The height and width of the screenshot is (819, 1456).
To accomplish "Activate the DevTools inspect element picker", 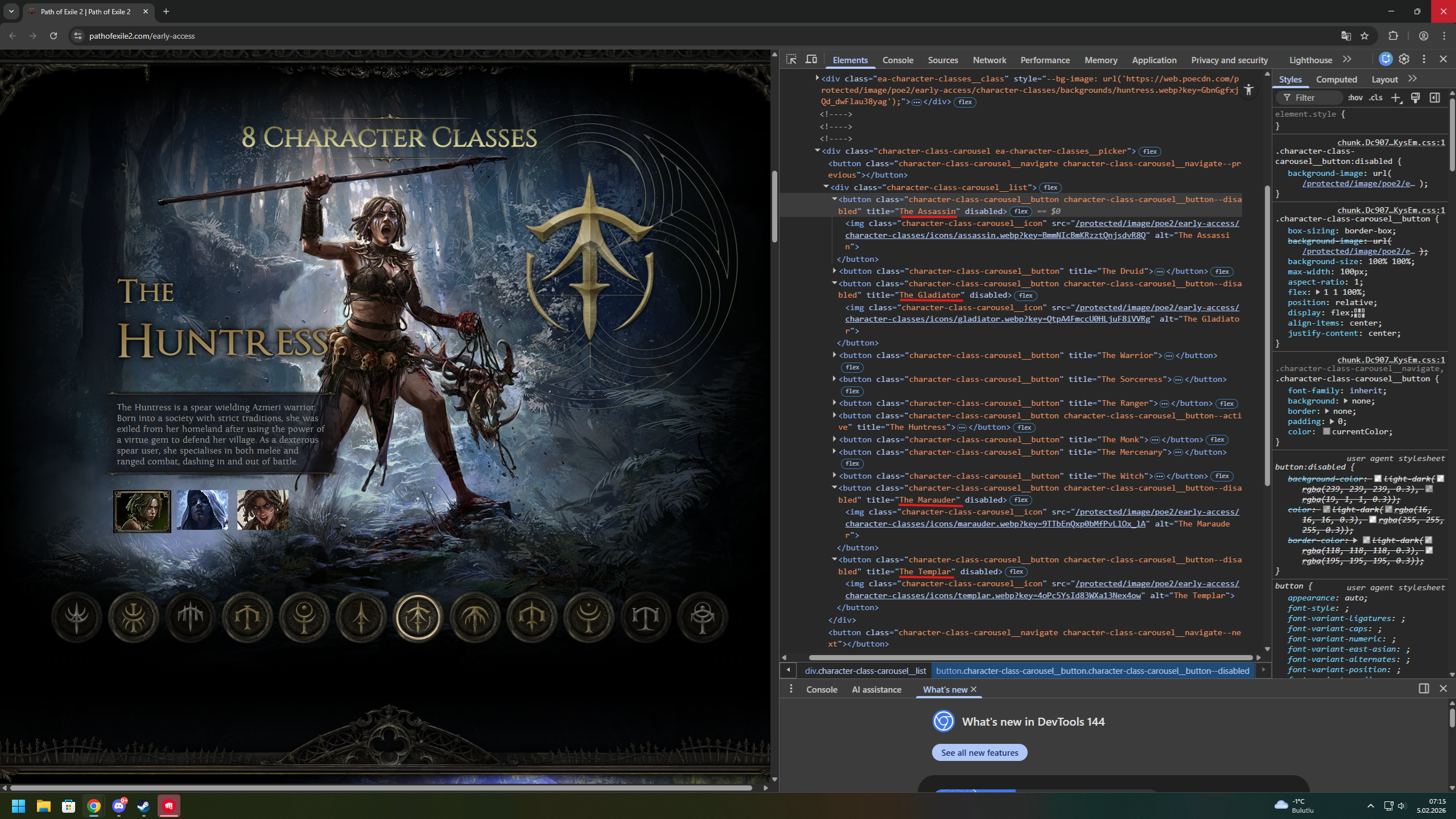I will pyautogui.click(x=791, y=59).
